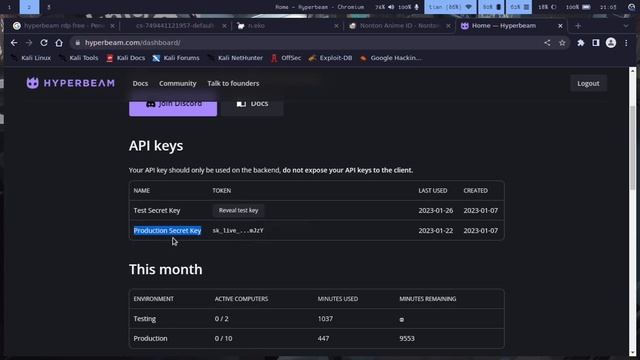Open the Google Hacking bookmark

tap(391, 58)
